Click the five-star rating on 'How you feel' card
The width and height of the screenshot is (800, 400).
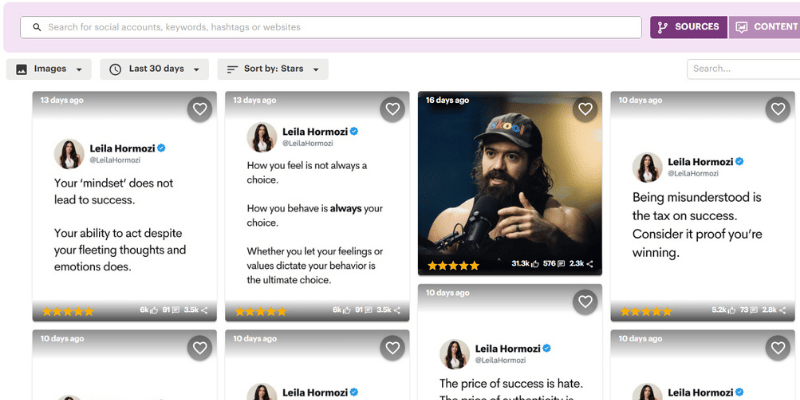(261, 311)
